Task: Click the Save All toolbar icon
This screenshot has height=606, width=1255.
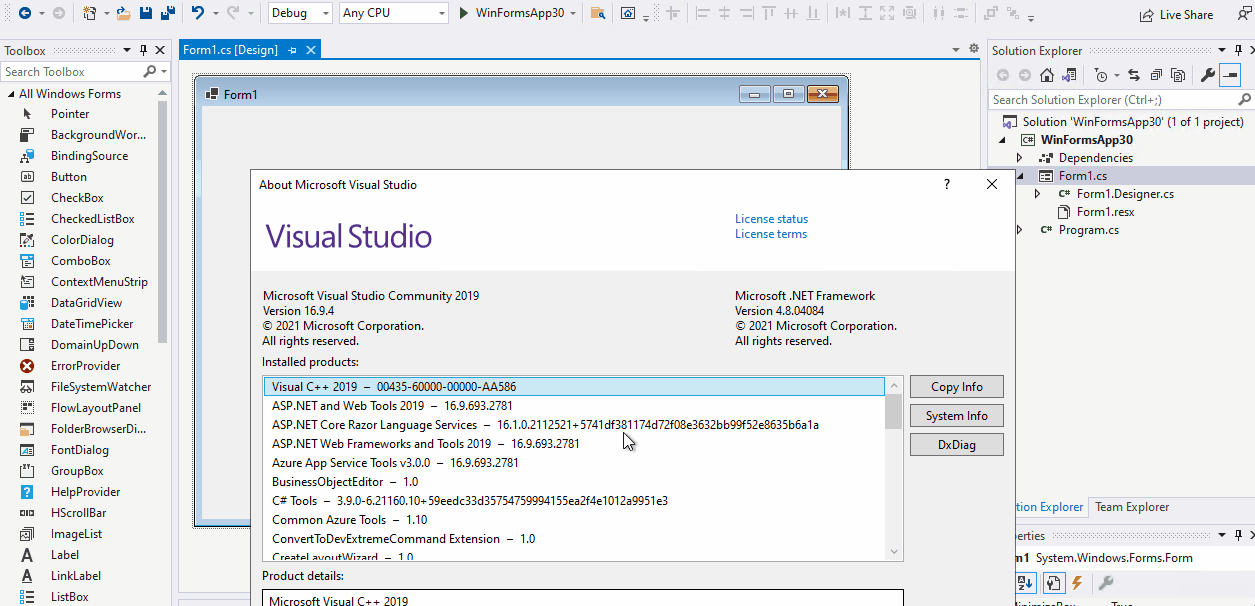Action: click(168, 13)
